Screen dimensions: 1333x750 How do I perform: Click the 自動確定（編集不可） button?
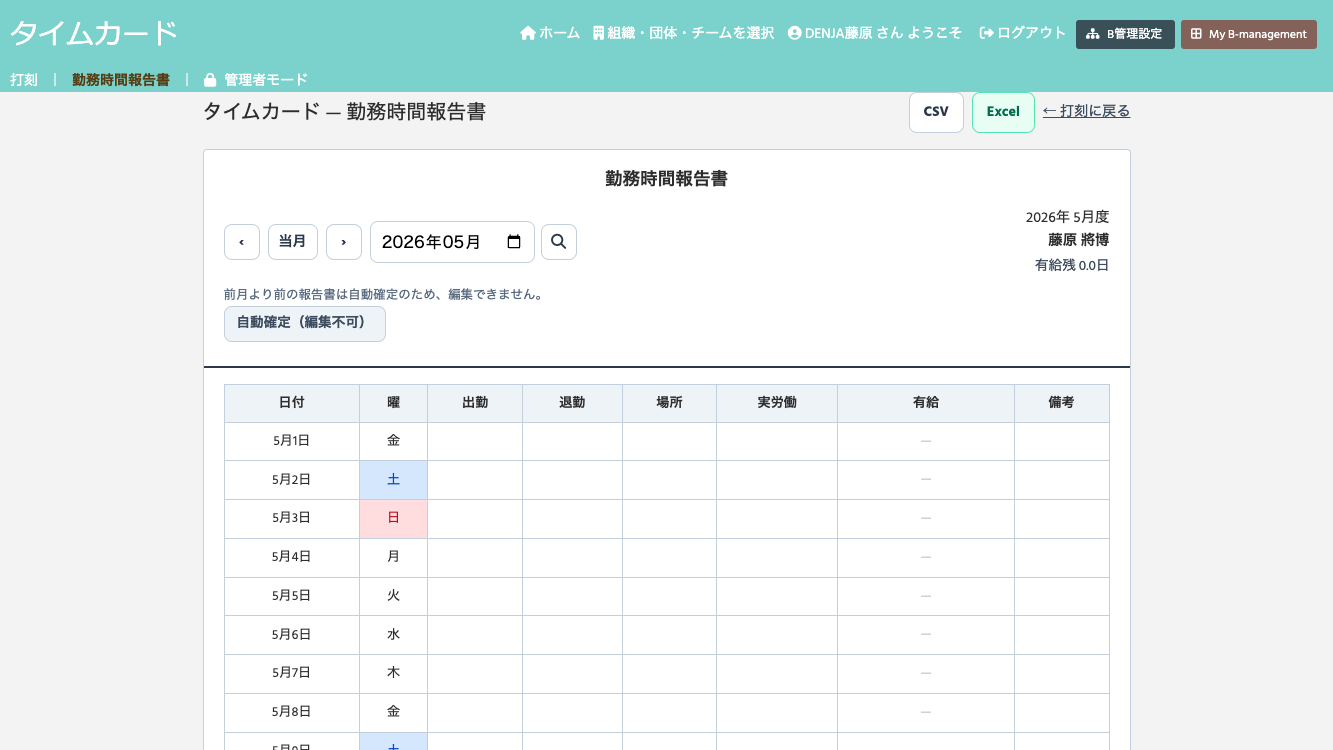coord(305,324)
